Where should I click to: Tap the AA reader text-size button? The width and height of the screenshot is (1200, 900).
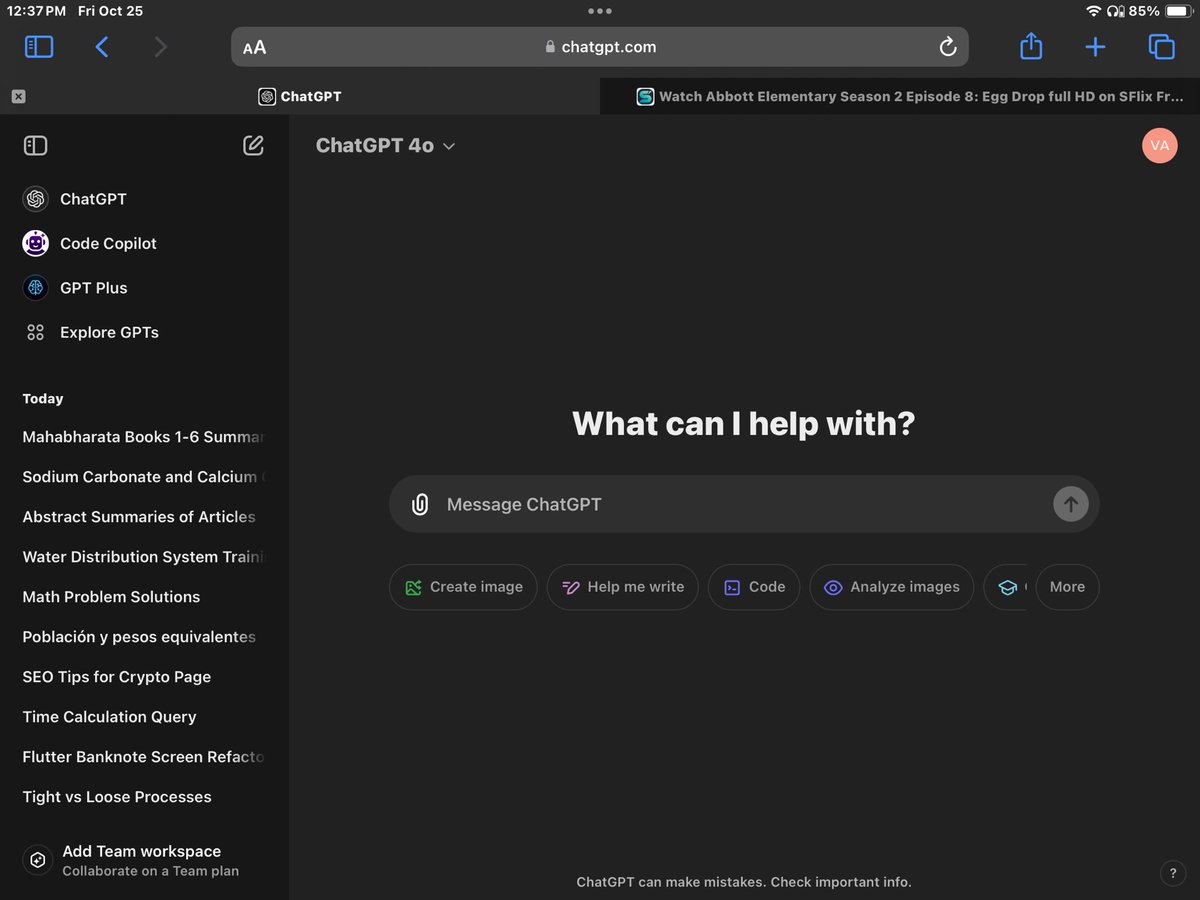(x=255, y=47)
